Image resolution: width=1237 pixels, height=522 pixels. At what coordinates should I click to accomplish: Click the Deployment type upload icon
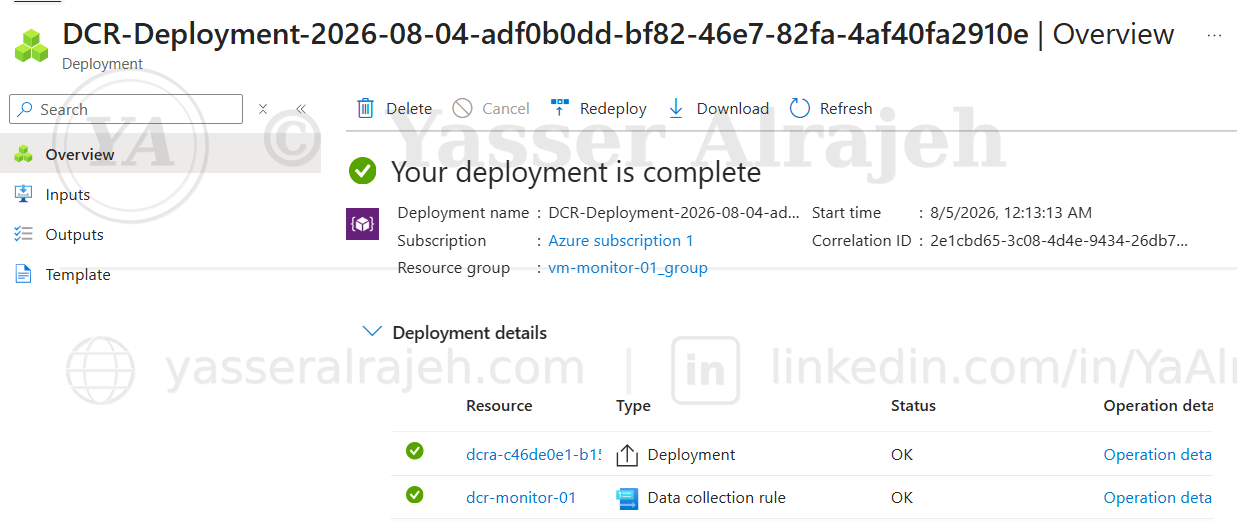pos(627,455)
